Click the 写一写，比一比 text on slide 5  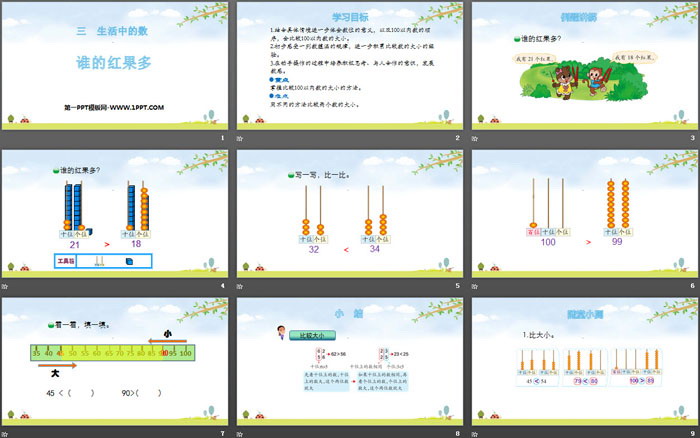click(322, 175)
